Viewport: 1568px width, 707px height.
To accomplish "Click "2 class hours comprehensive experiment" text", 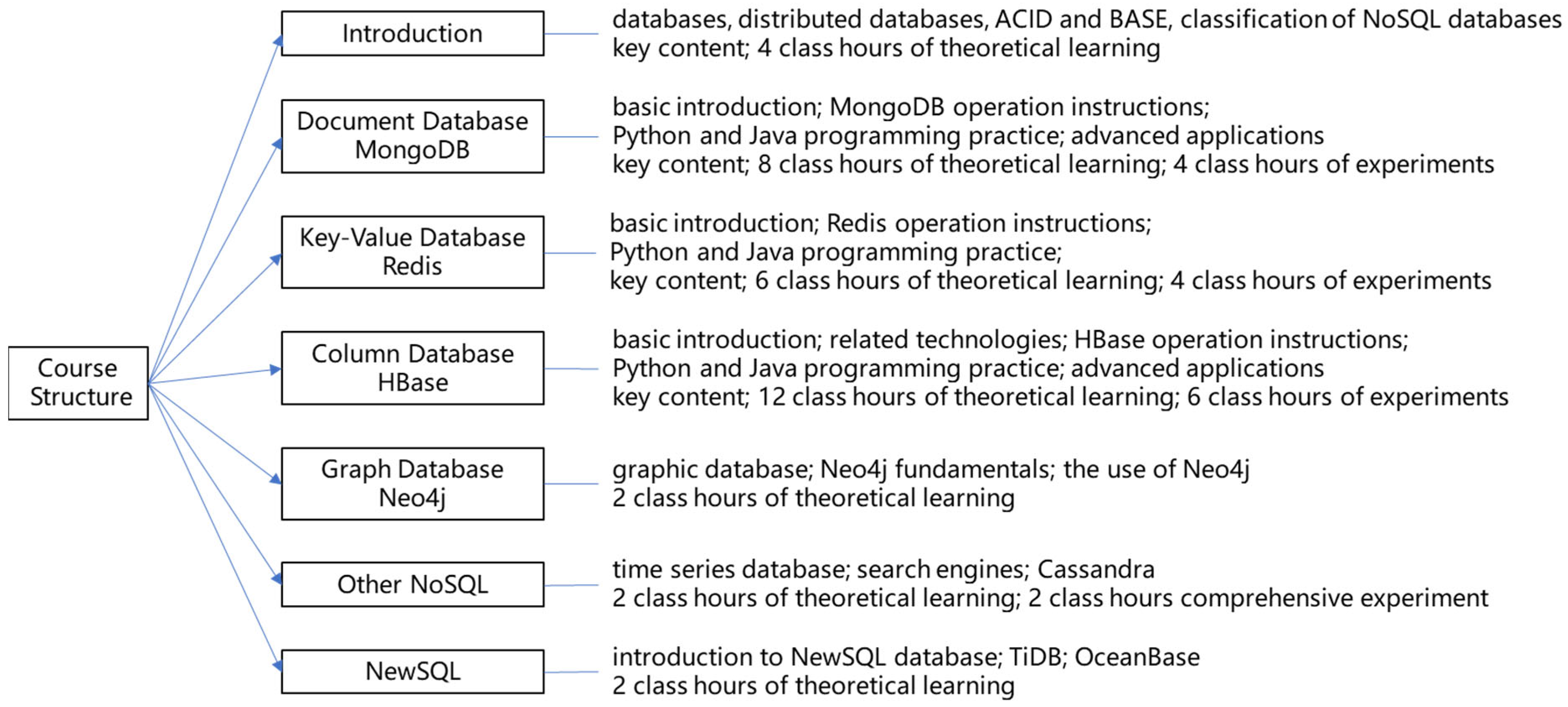I will click(x=1258, y=598).
